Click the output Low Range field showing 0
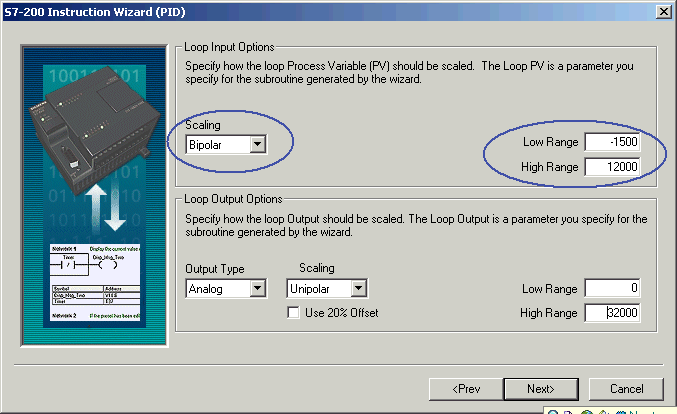The image size is (677, 414). [x=612, y=289]
